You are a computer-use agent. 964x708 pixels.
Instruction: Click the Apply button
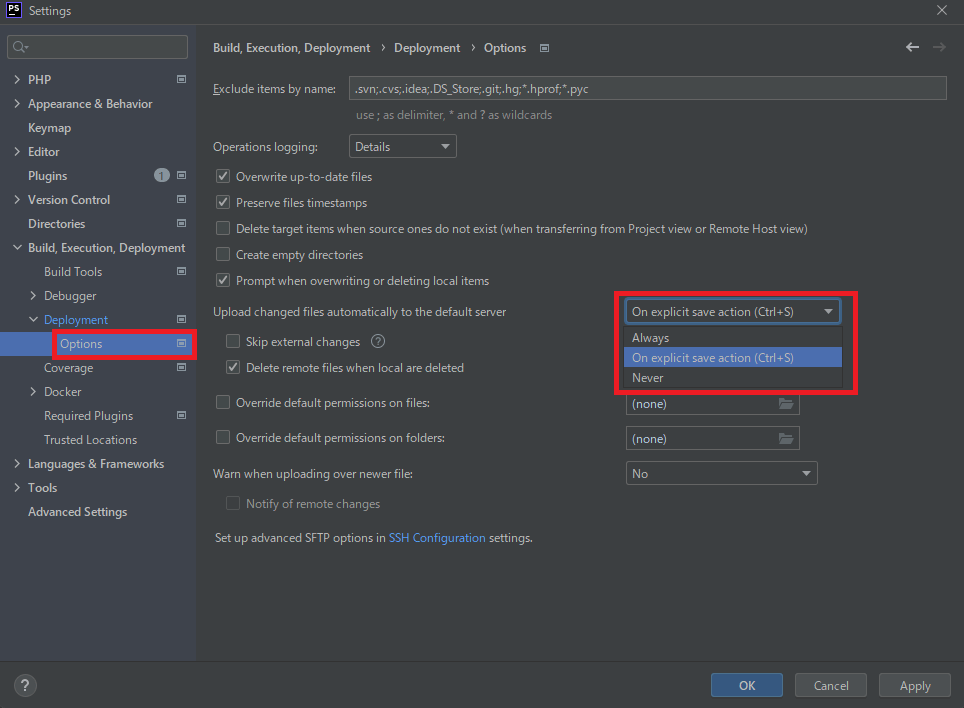coord(914,685)
